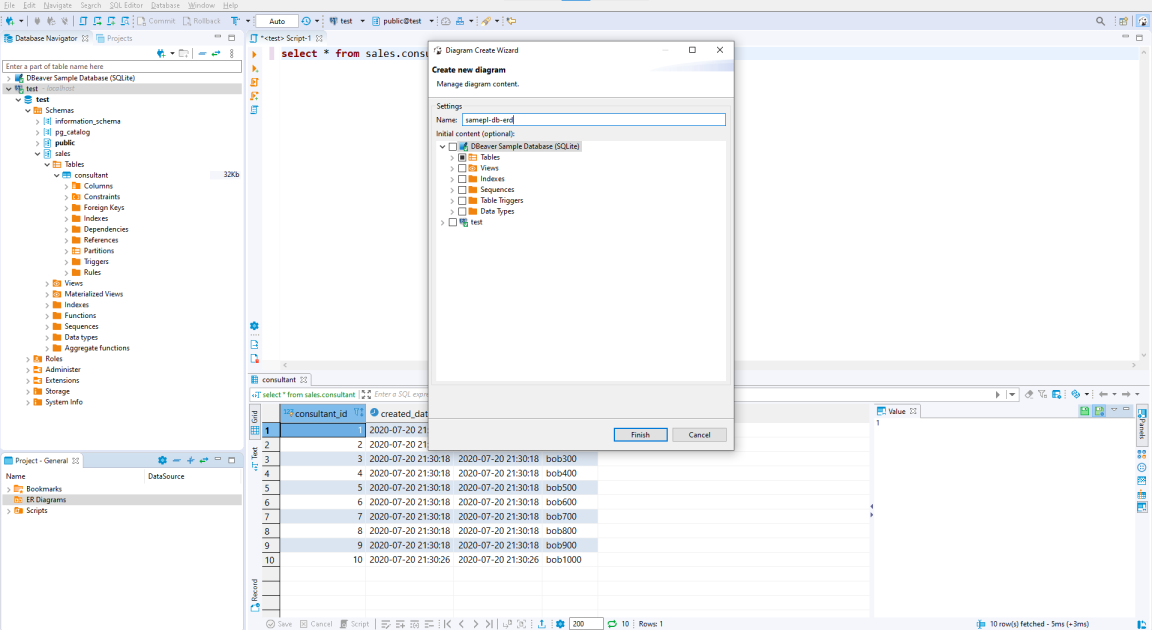The width and height of the screenshot is (1152, 630).
Task: Expand the Scripts folder in Project panel
Action: [x=9, y=511]
